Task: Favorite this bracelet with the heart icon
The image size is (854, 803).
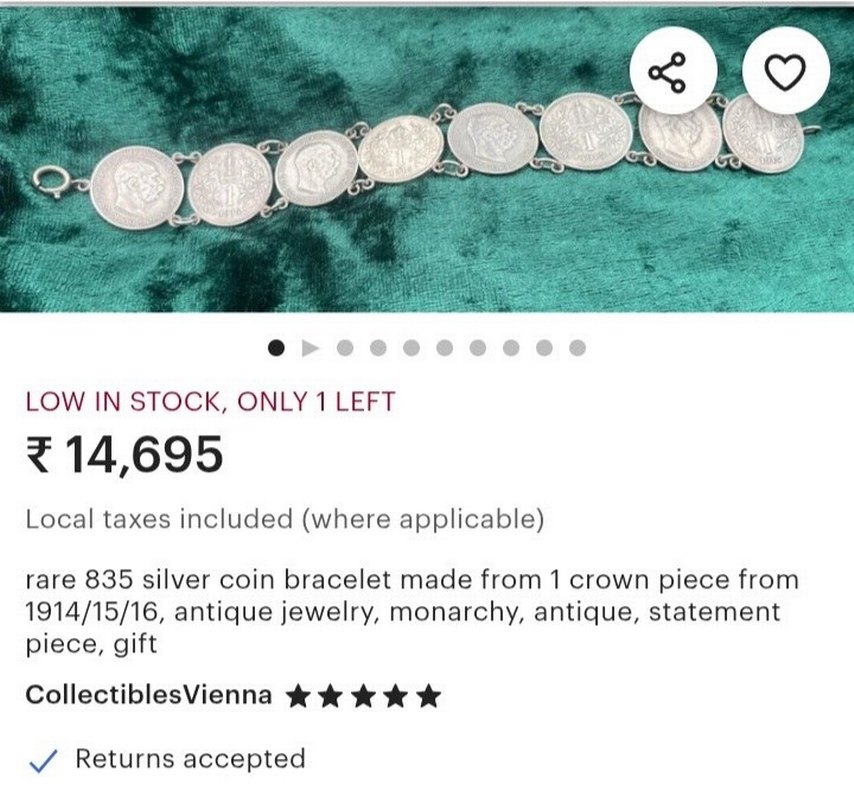Action: (785, 71)
